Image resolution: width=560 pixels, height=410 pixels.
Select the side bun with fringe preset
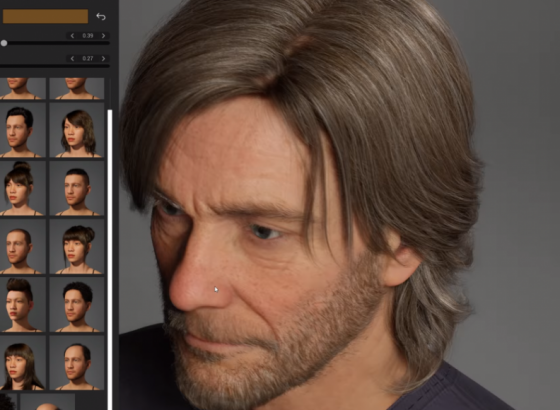pos(77,247)
